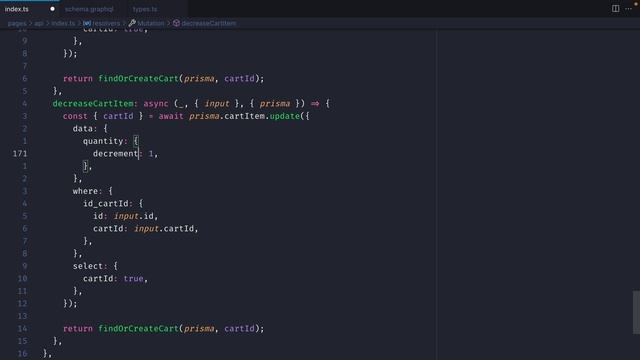The image size is (640, 360).
Task: Click the arrow function '=>' operator
Action: pyautogui.click(x=315, y=104)
